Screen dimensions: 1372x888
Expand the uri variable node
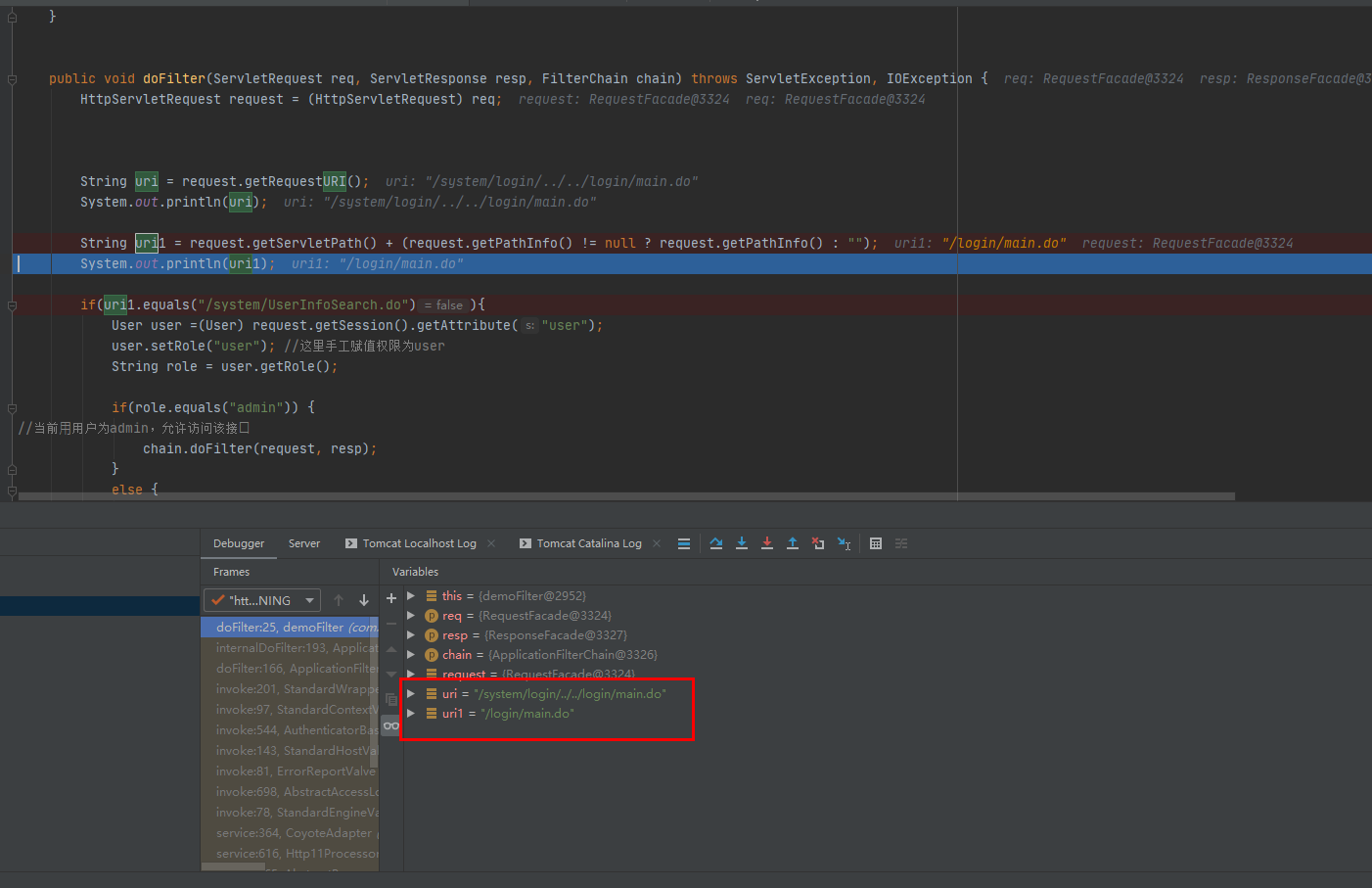[411, 694]
